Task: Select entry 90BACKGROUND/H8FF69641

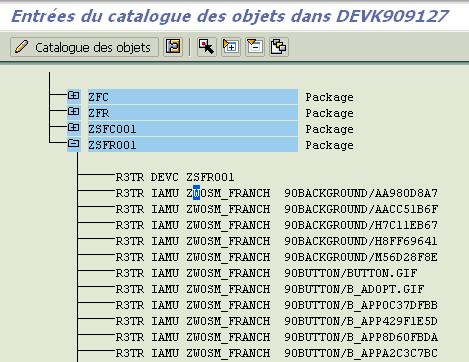Action: click(x=276, y=241)
